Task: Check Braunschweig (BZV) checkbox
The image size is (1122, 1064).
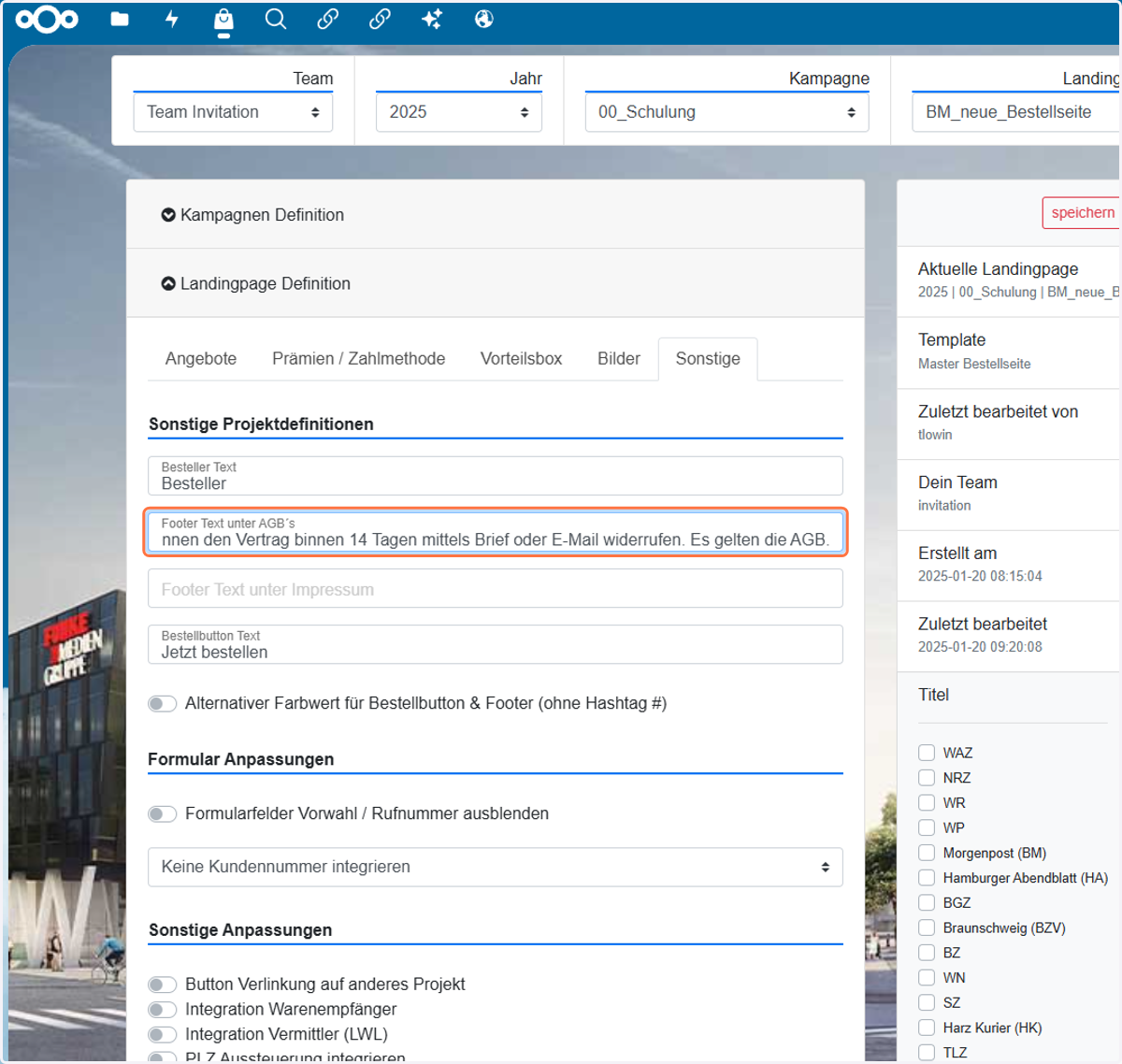Action: point(927,927)
